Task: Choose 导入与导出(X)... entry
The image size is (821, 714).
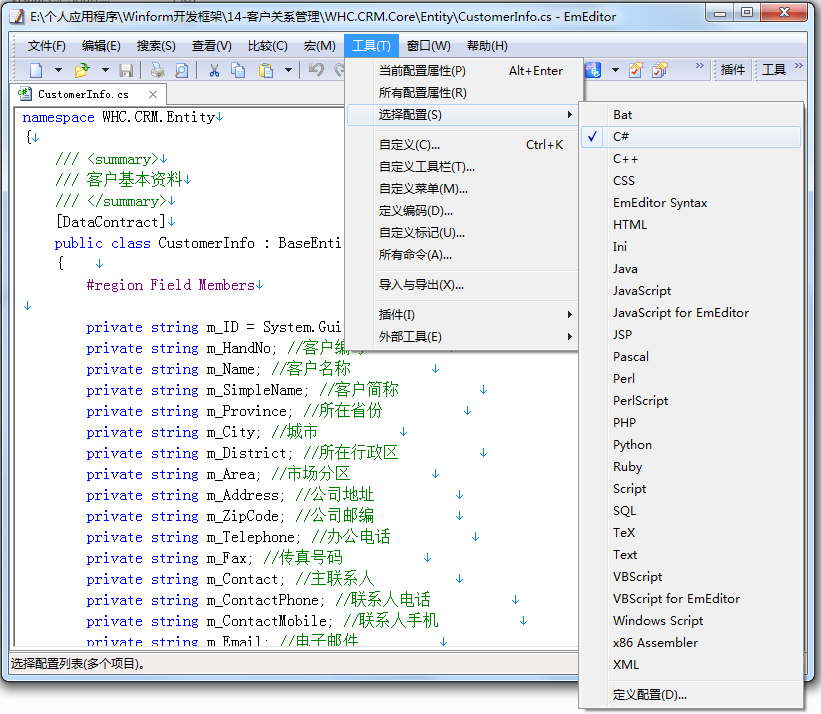Action: tap(463, 285)
